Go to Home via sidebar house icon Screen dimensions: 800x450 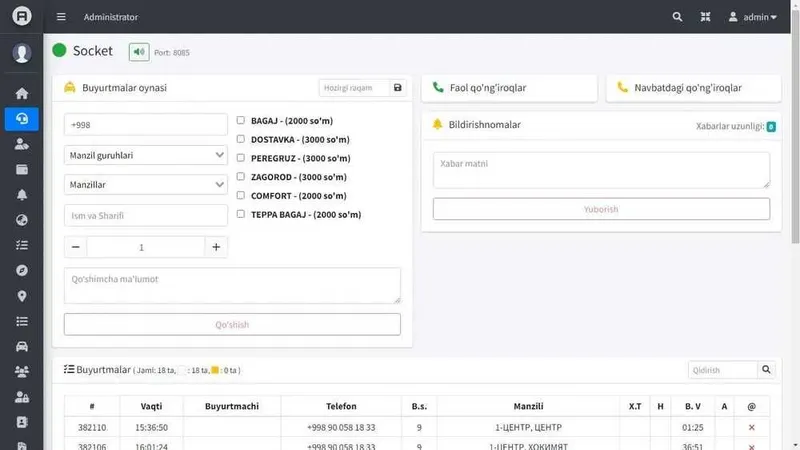click(21, 93)
